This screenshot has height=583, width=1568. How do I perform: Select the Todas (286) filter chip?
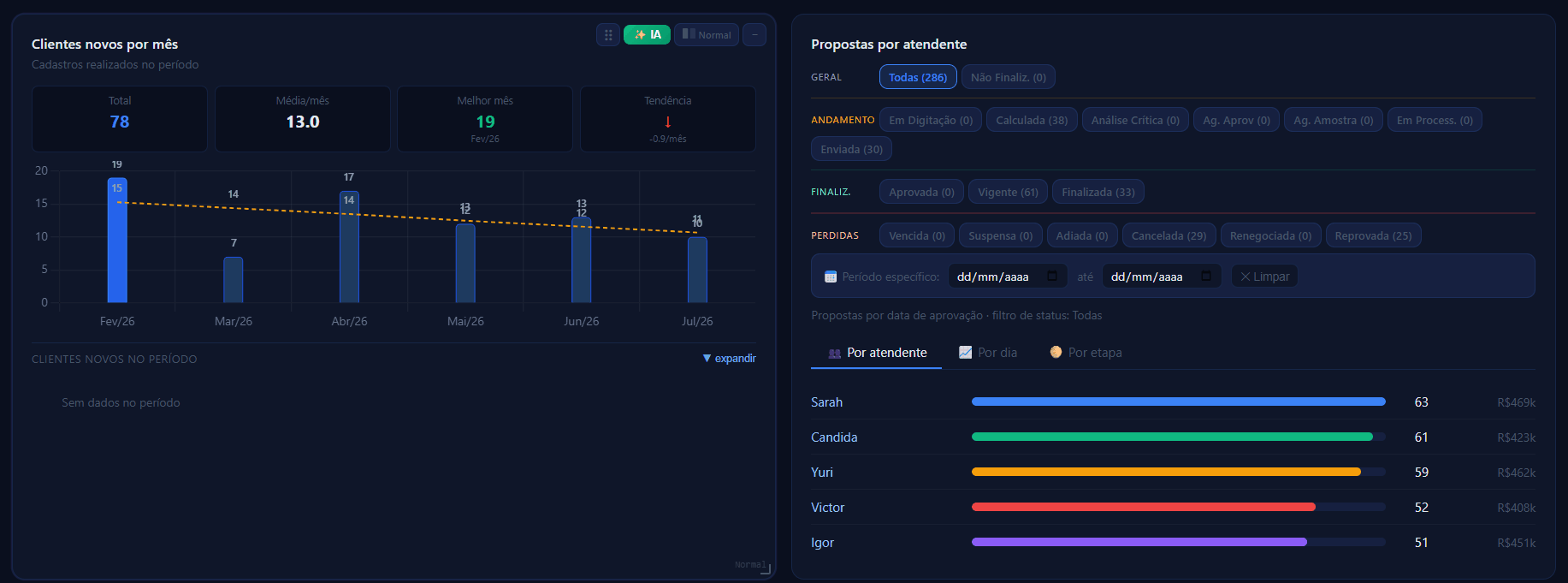pos(918,77)
